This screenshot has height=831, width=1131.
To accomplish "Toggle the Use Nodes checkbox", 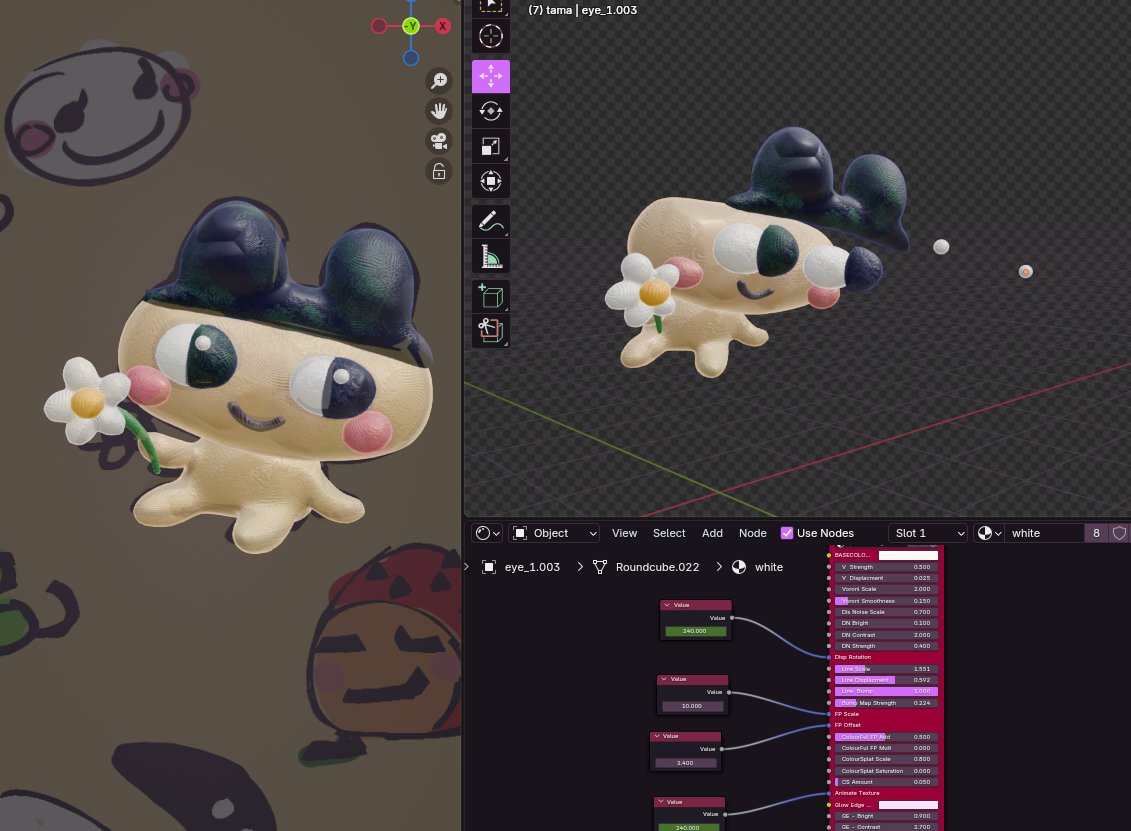I will click(787, 533).
